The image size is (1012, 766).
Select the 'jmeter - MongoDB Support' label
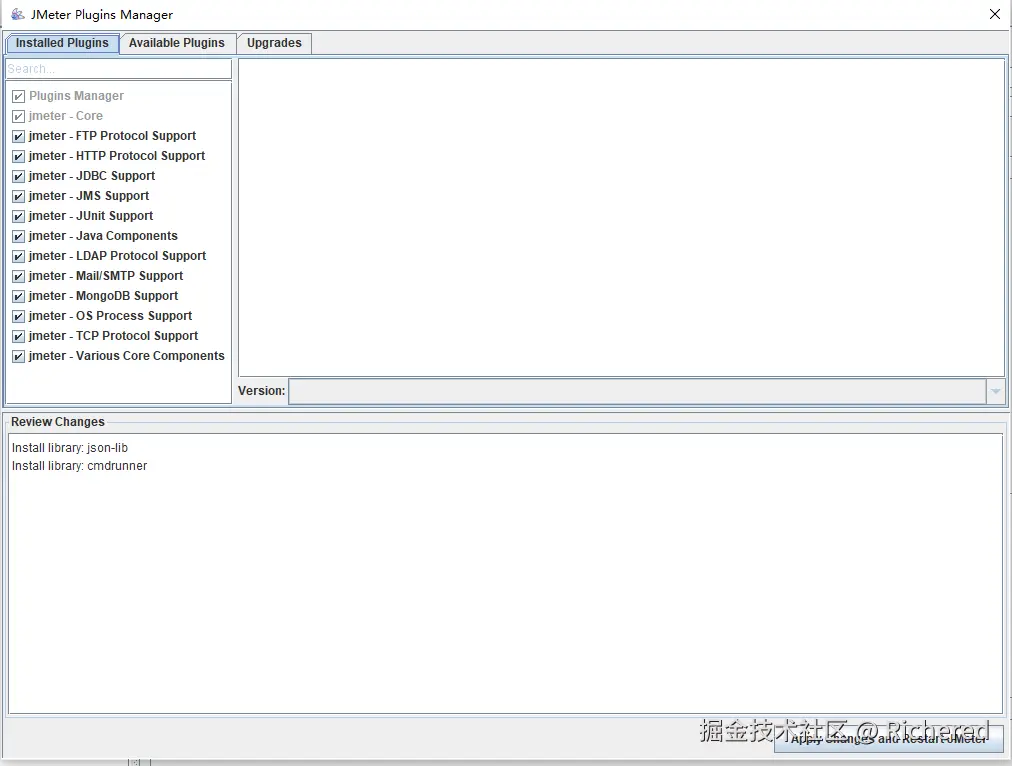(103, 296)
